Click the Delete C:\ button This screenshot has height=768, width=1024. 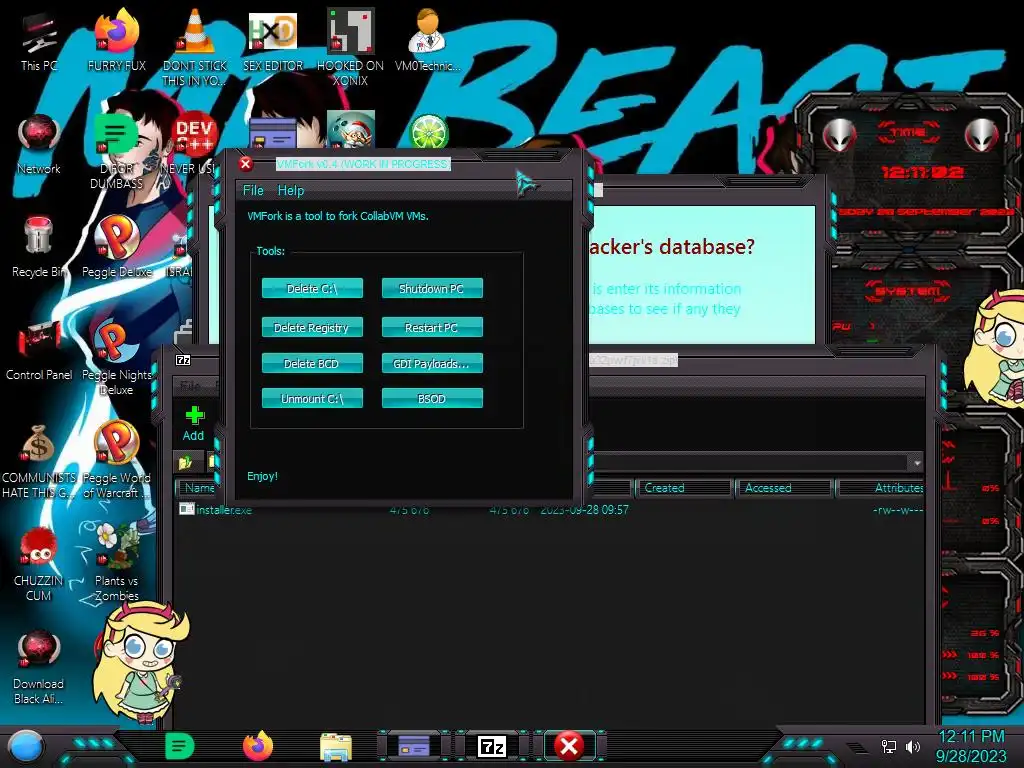pos(312,289)
